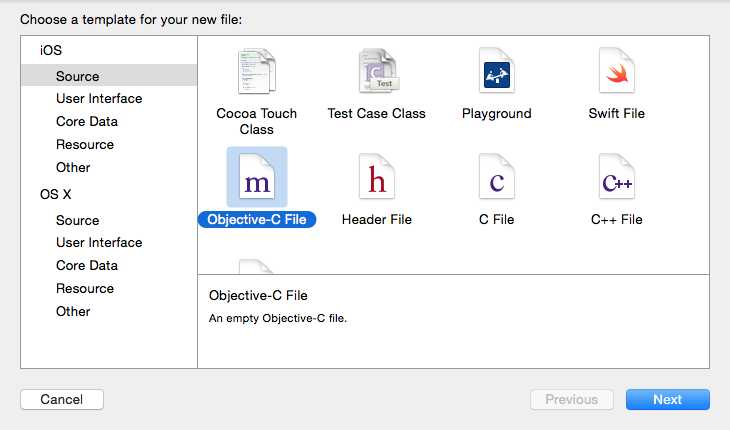Click the Cocoa Touch Class label

(x=257, y=121)
